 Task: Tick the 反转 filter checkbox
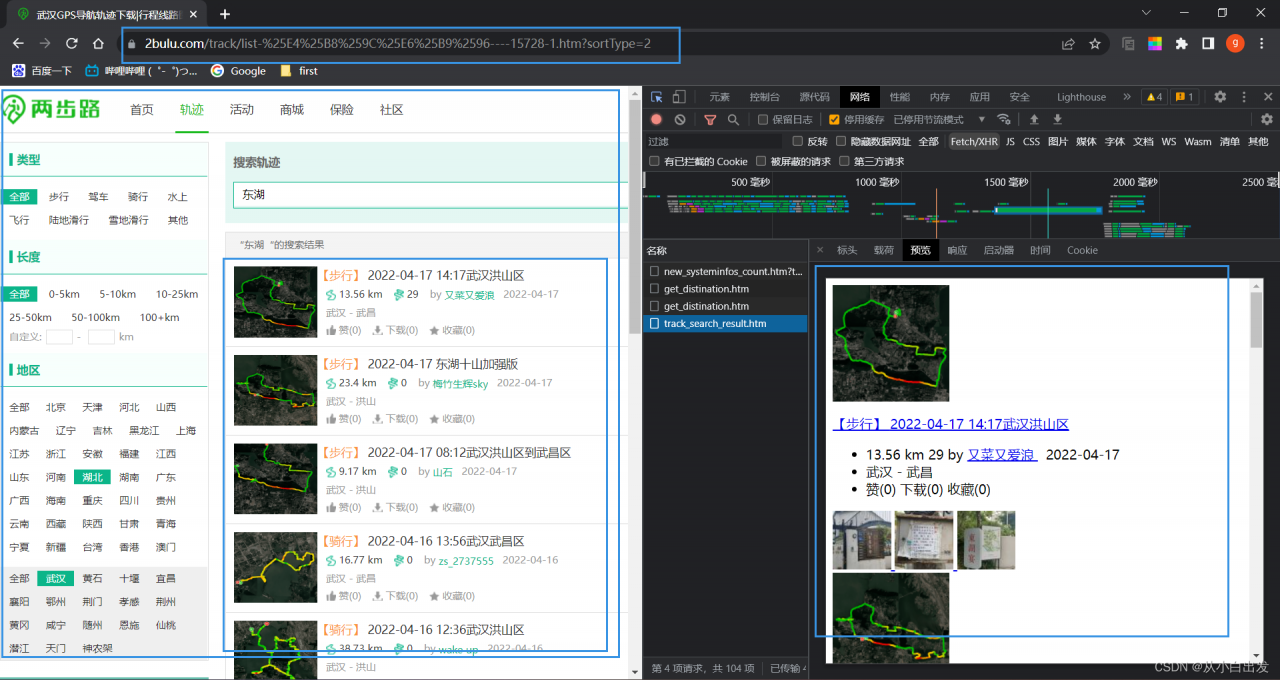click(798, 141)
